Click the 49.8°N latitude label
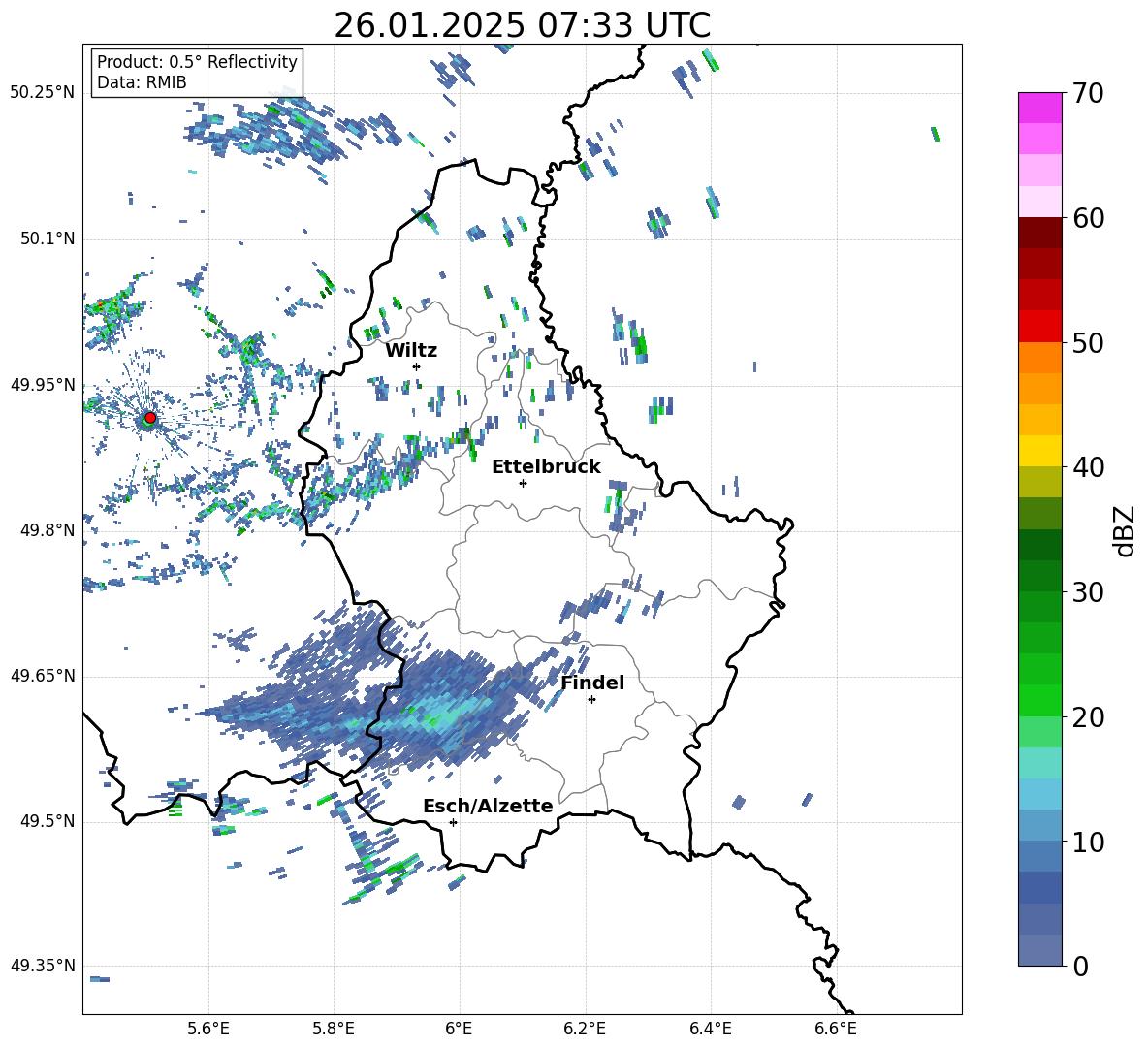The width and height of the screenshot is (1148, 1048). 48,530
